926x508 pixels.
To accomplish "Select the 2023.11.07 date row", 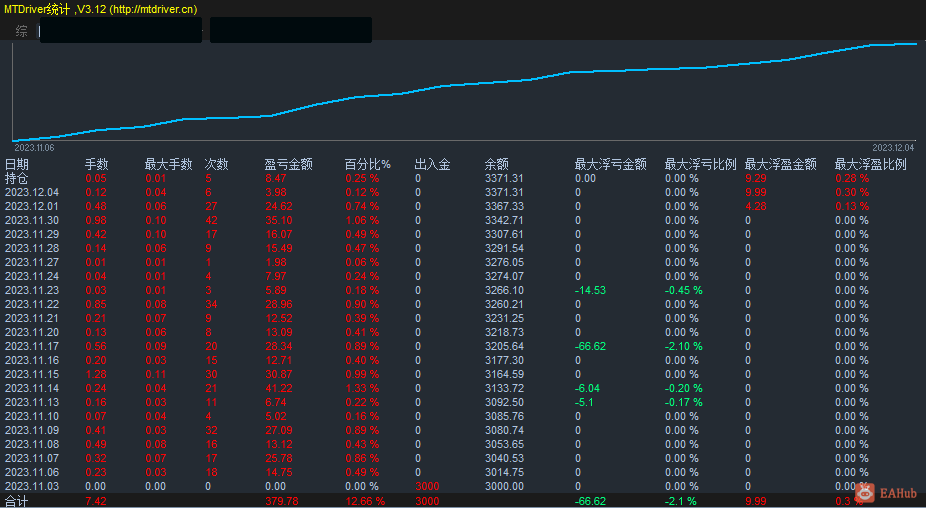I will click(x=32, y=458).
